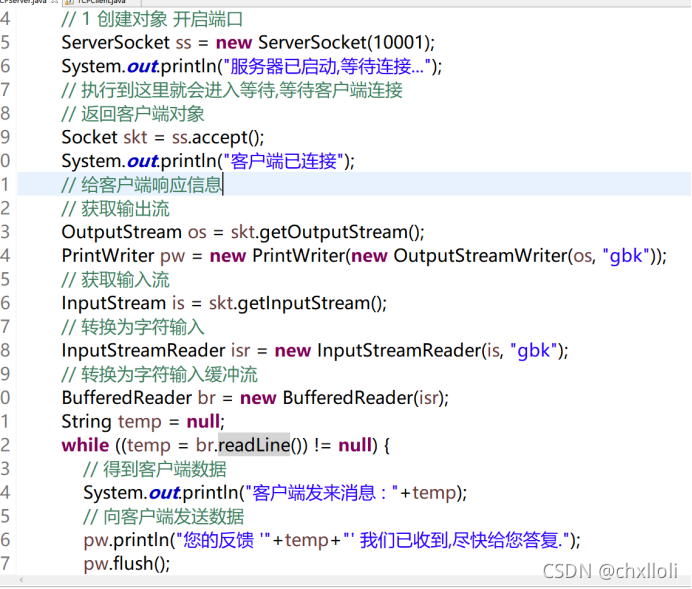This screenshot has width=692, height=589.
Task: Click the editor's horizontal scrollbar track
Action: point(353,581)
